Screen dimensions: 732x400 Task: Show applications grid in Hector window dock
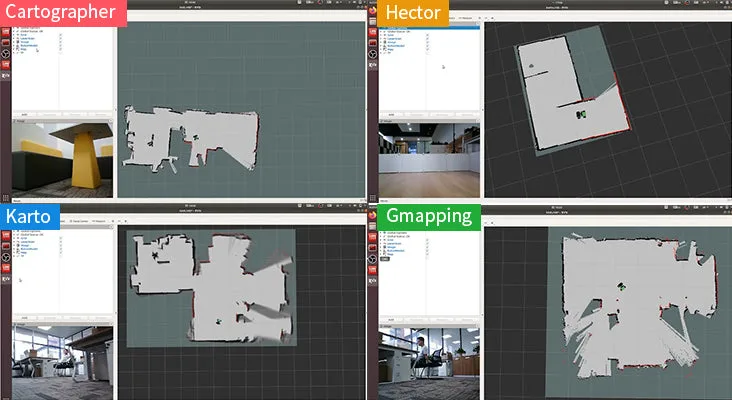pos(373,198)
